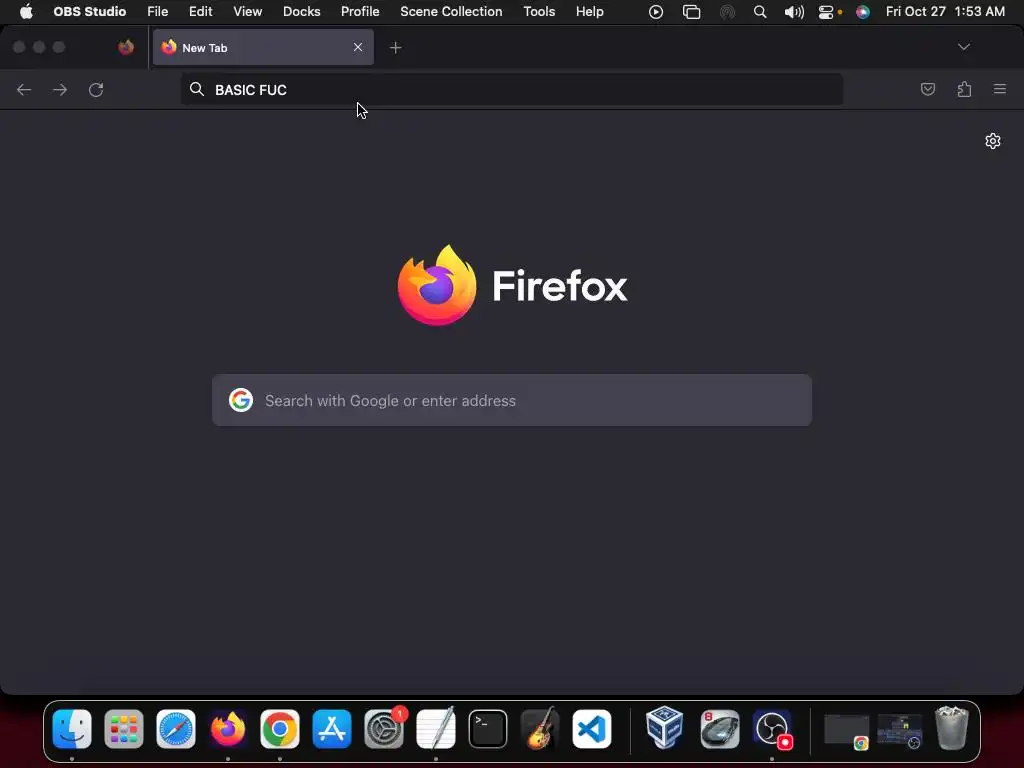The width and height of the screenshot is (1024, 768).
Task: Open Spotlight search in menu bar
Action: [x=760, y=12]
